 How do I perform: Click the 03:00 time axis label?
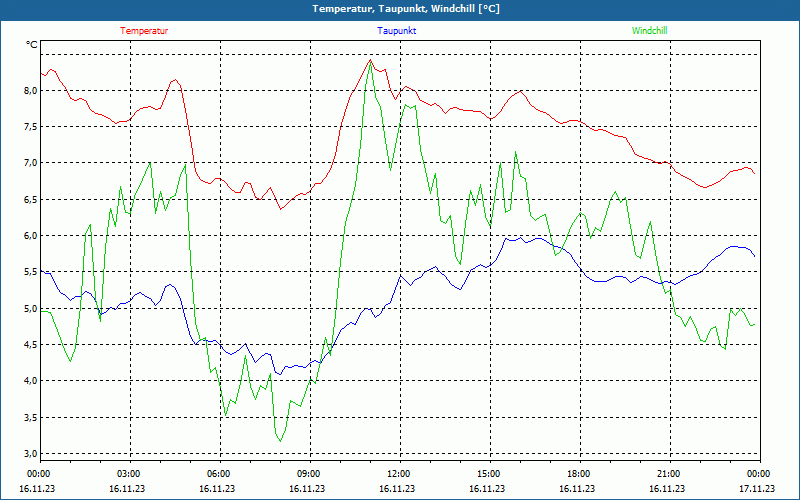pyautogui.click(x=129, y=474)
